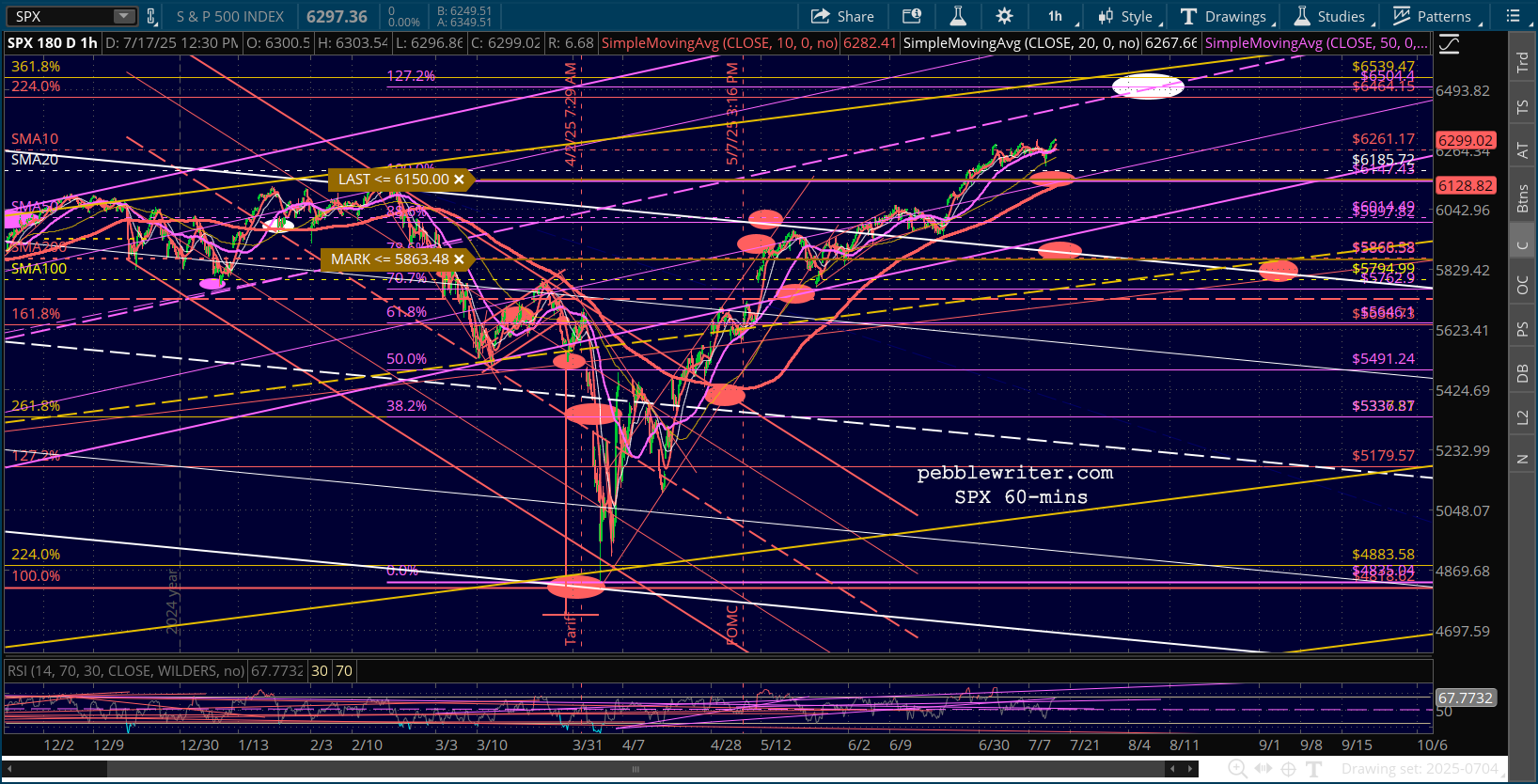Open the PS sidebar tab
This screenshot has width=1538, height=784.
point(1522,329)
